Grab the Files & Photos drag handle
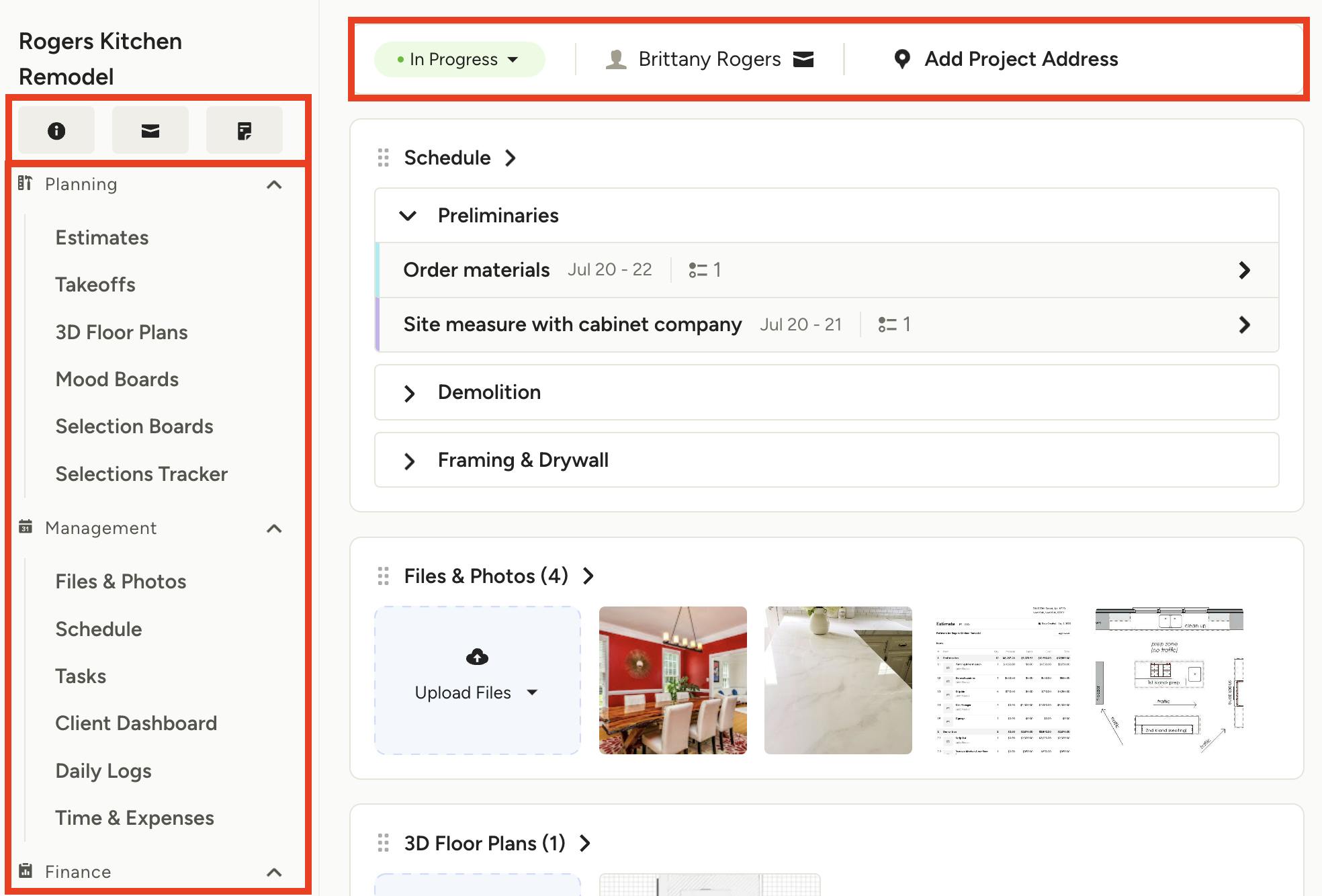1322x896 pixels. click(384, 576)
